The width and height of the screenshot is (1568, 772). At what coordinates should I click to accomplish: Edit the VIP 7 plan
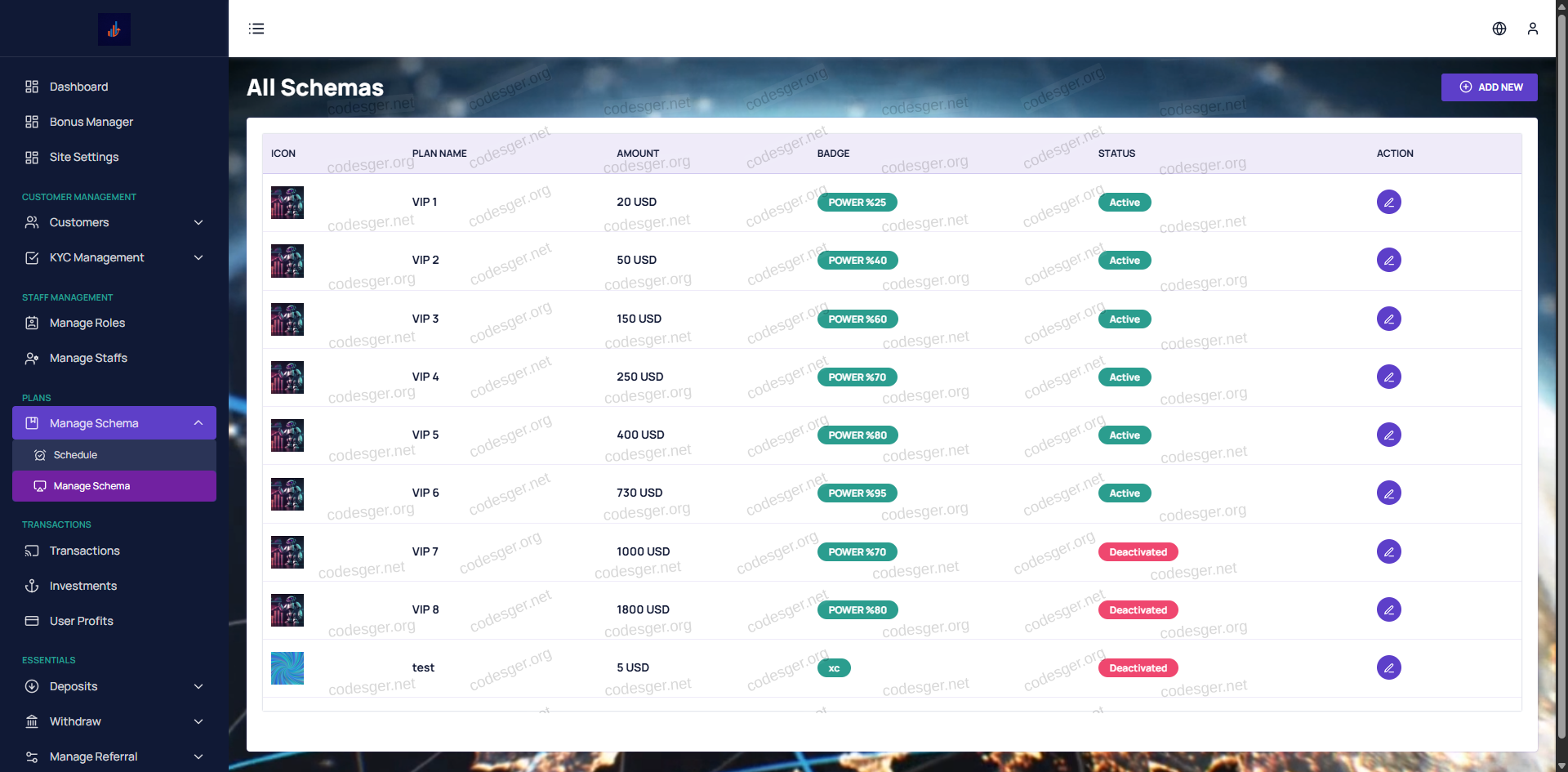click(1388, 551)
